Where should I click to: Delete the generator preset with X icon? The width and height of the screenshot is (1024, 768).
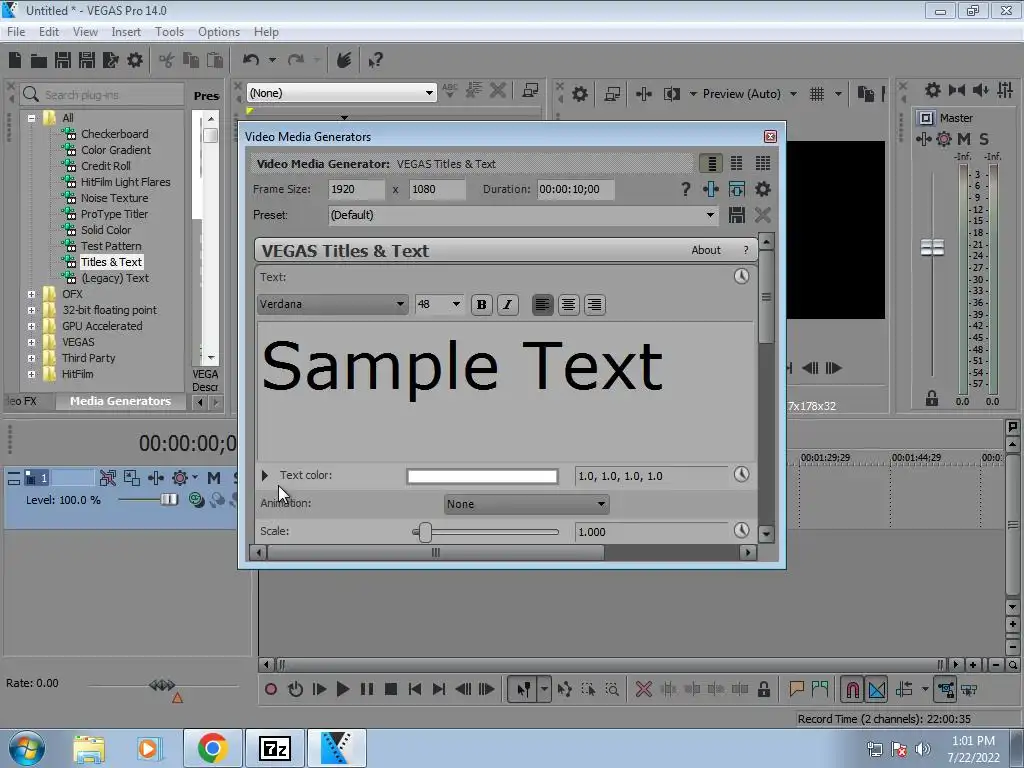762,215
